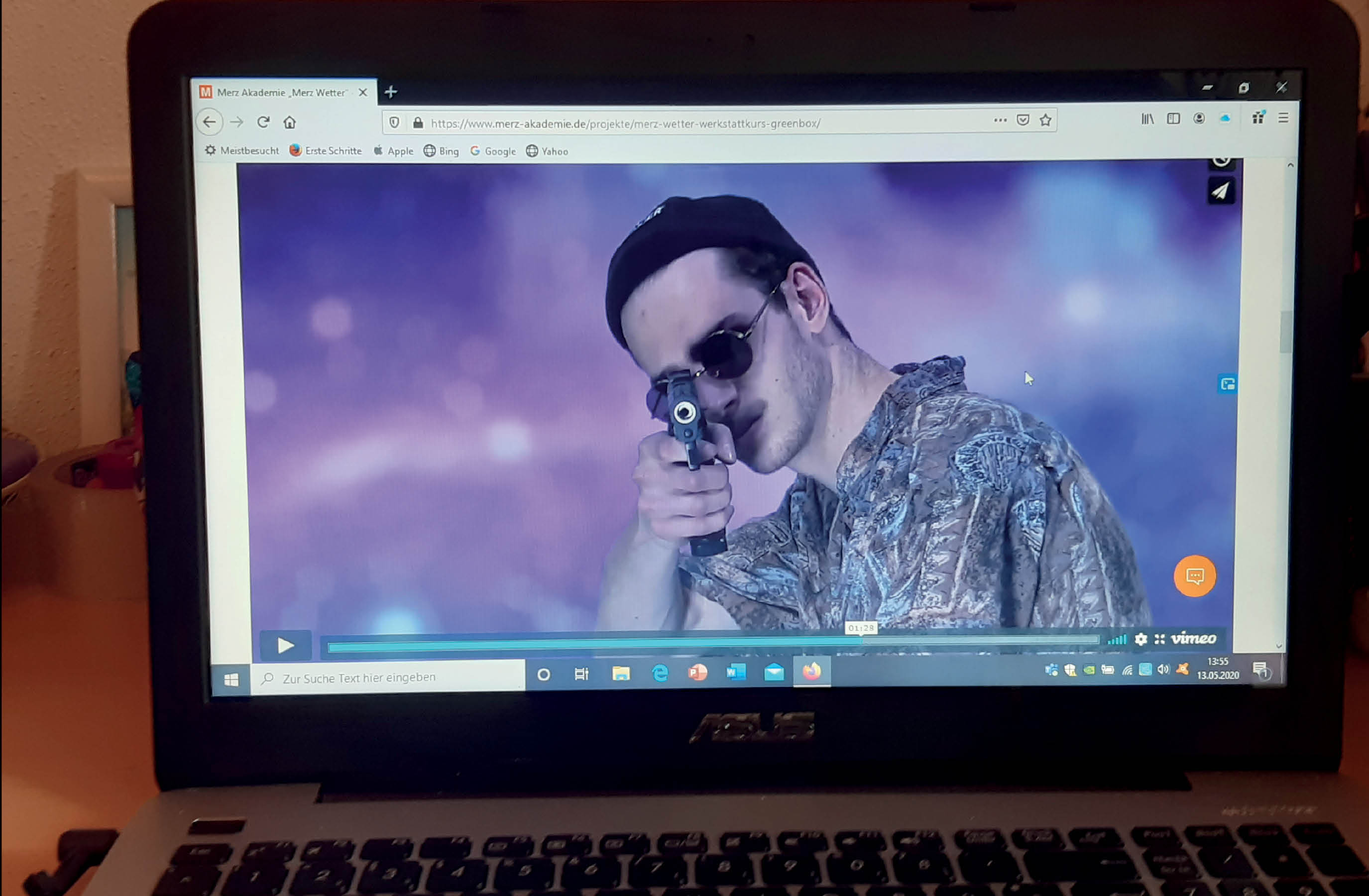Screen dimensions: 1369x896
Task: Share the video via paper plane icon
Action: tap(1221, 191)
